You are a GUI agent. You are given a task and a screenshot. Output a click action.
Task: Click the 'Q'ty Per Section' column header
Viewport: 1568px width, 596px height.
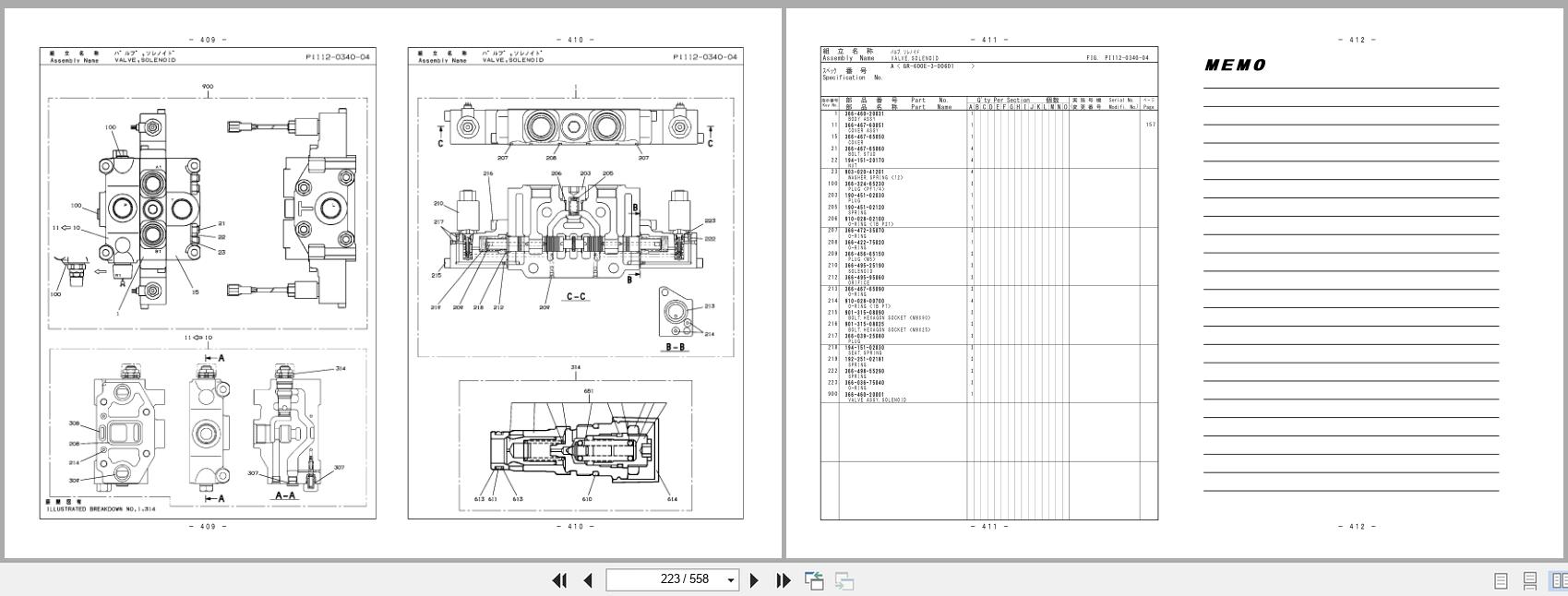tap(1003, 100)
